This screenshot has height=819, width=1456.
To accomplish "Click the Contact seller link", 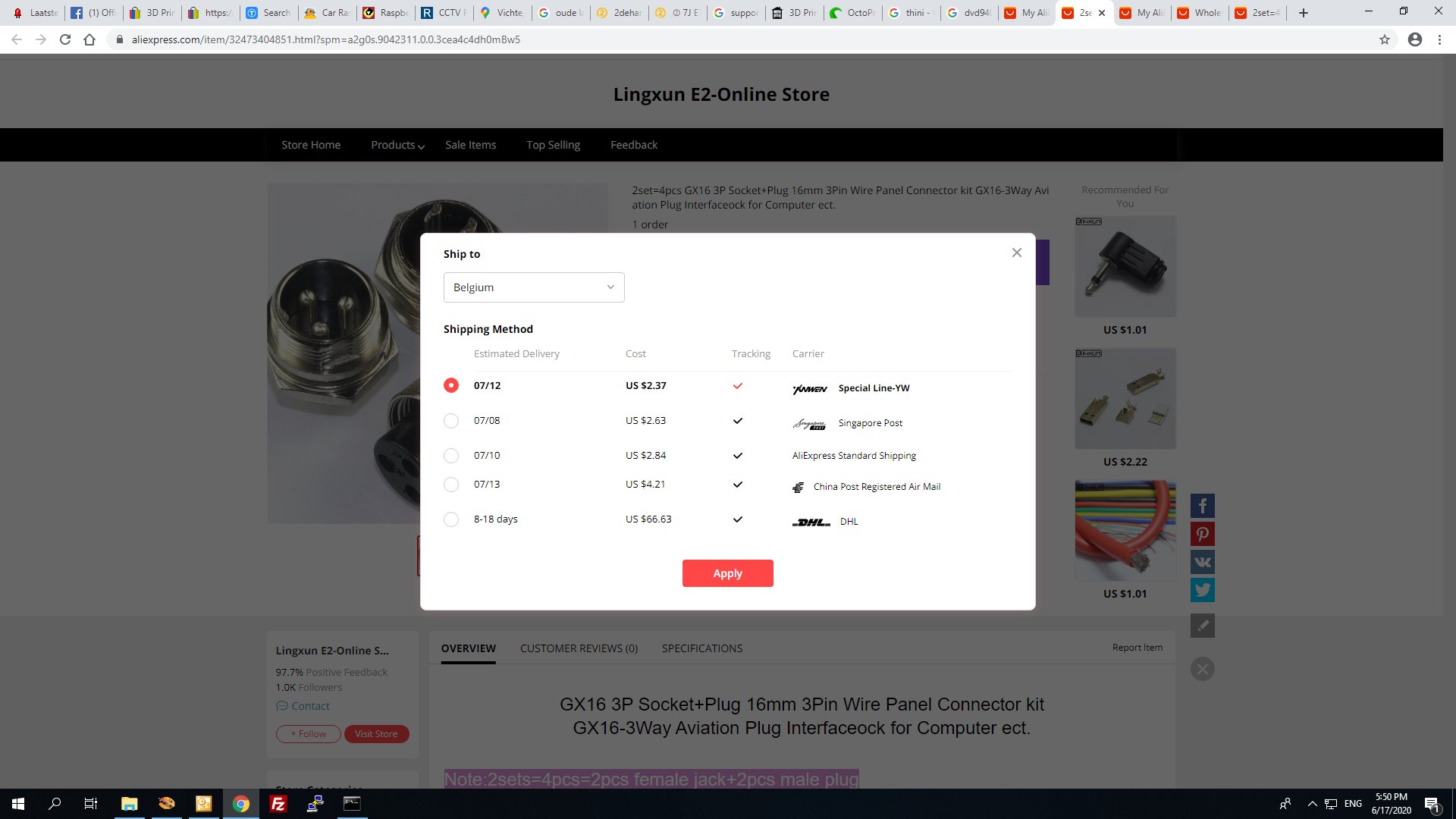I will pos(303,706).
